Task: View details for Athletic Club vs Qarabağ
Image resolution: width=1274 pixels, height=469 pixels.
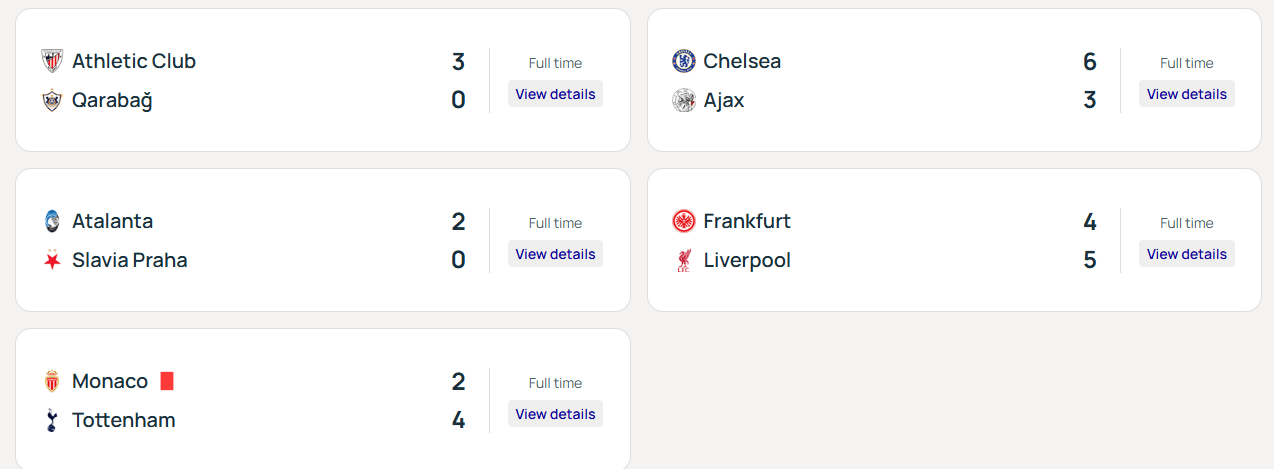Action: pyautogui.click(x=555, y=94)
